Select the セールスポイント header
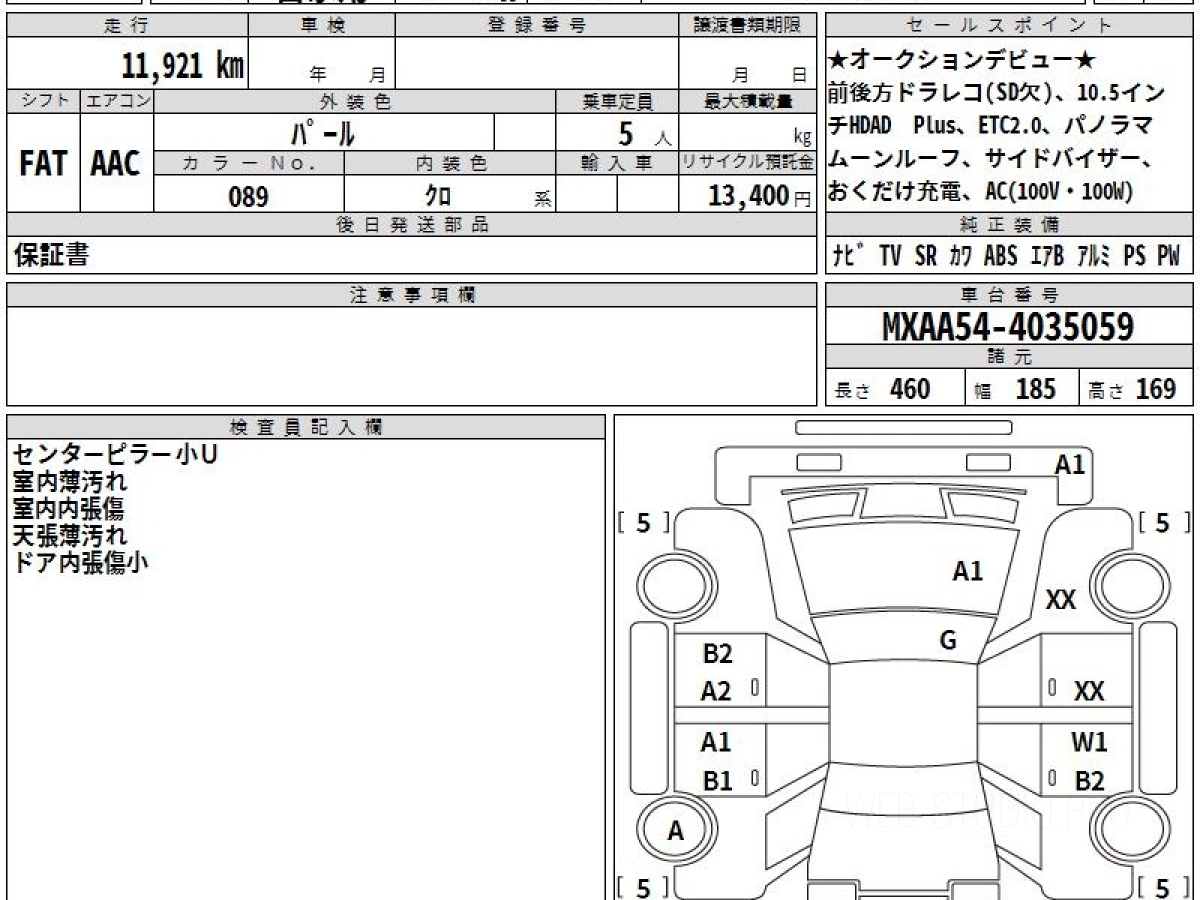 1009,26
